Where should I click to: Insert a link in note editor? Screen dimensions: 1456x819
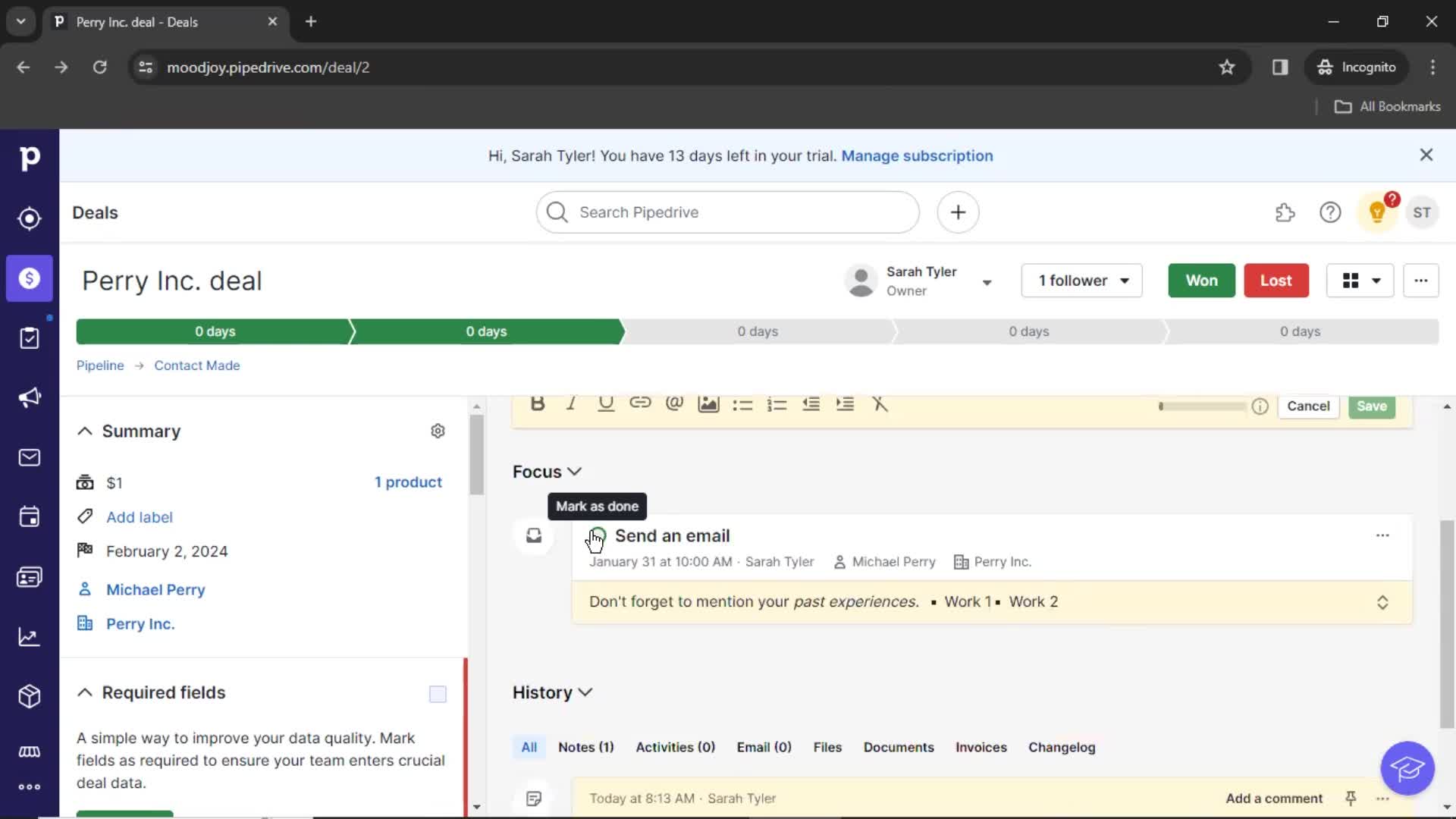(640, 403)
